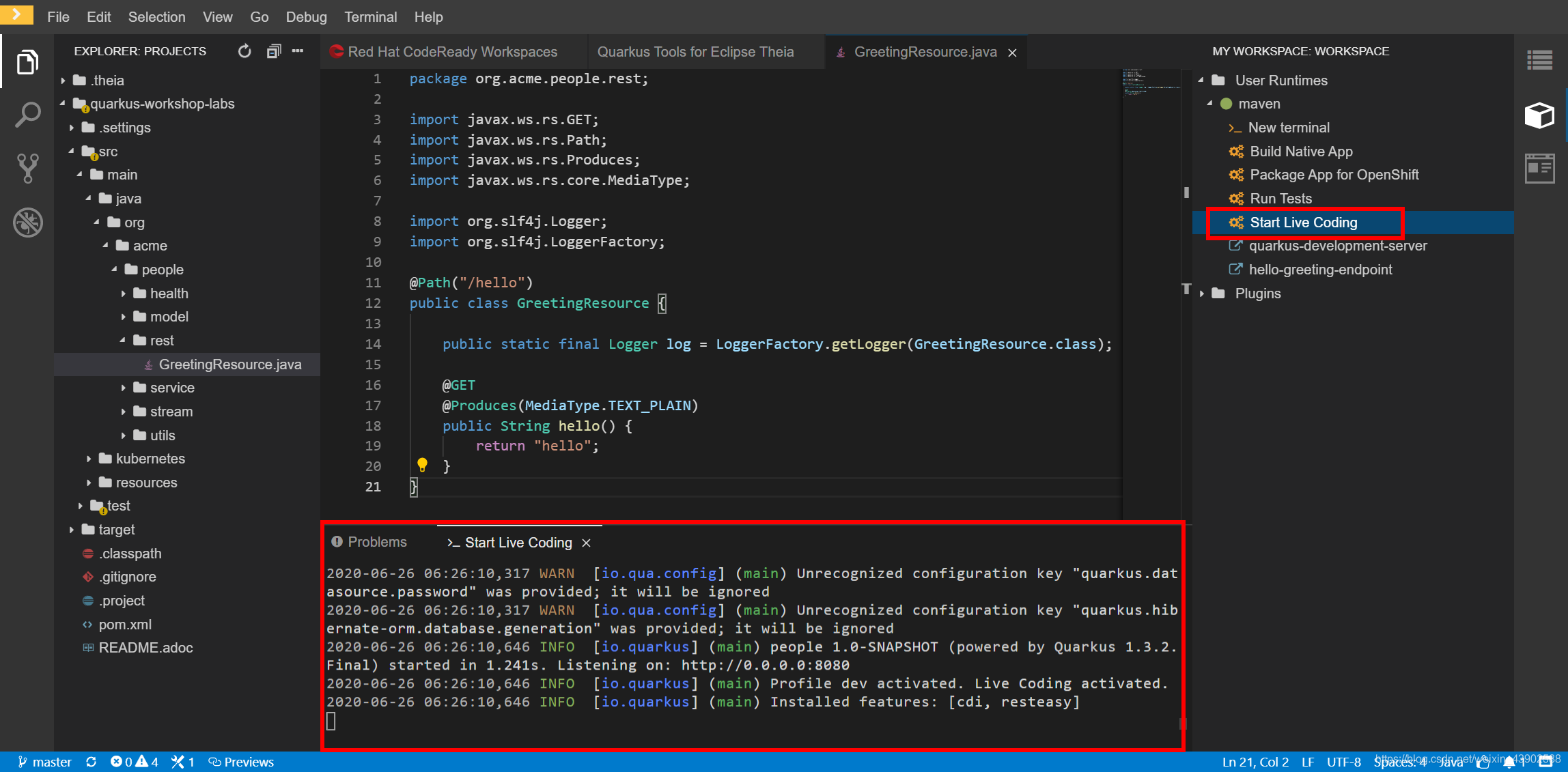The height and width of the screenshot is (772, 1568).
Task: Change the UTF-8 file encoding
Action: tap(1343, 762)
